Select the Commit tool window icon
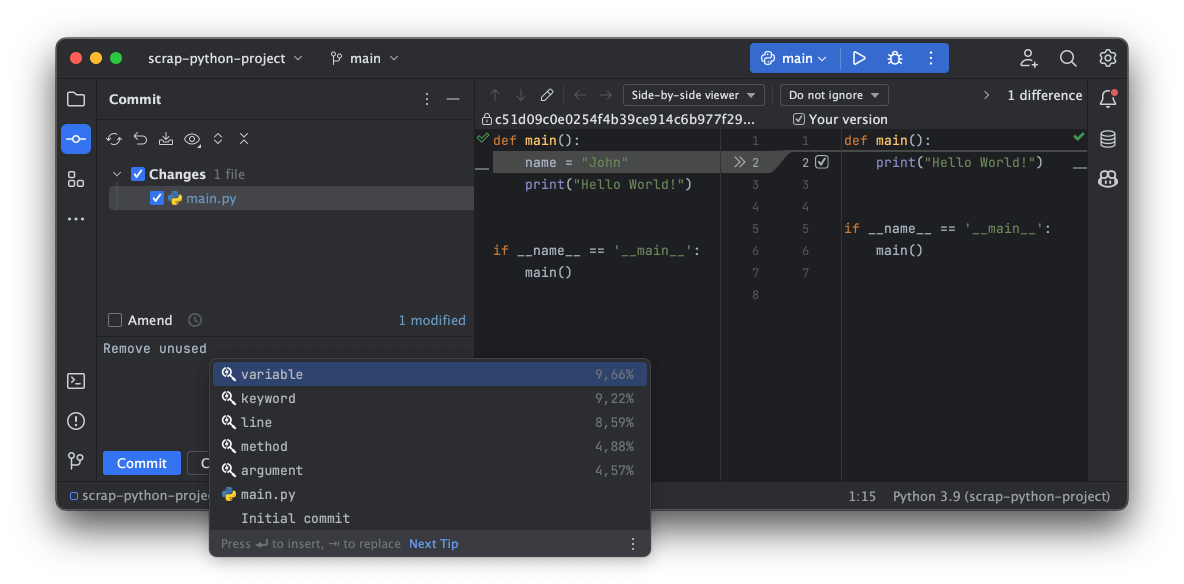 click(76, 139)
